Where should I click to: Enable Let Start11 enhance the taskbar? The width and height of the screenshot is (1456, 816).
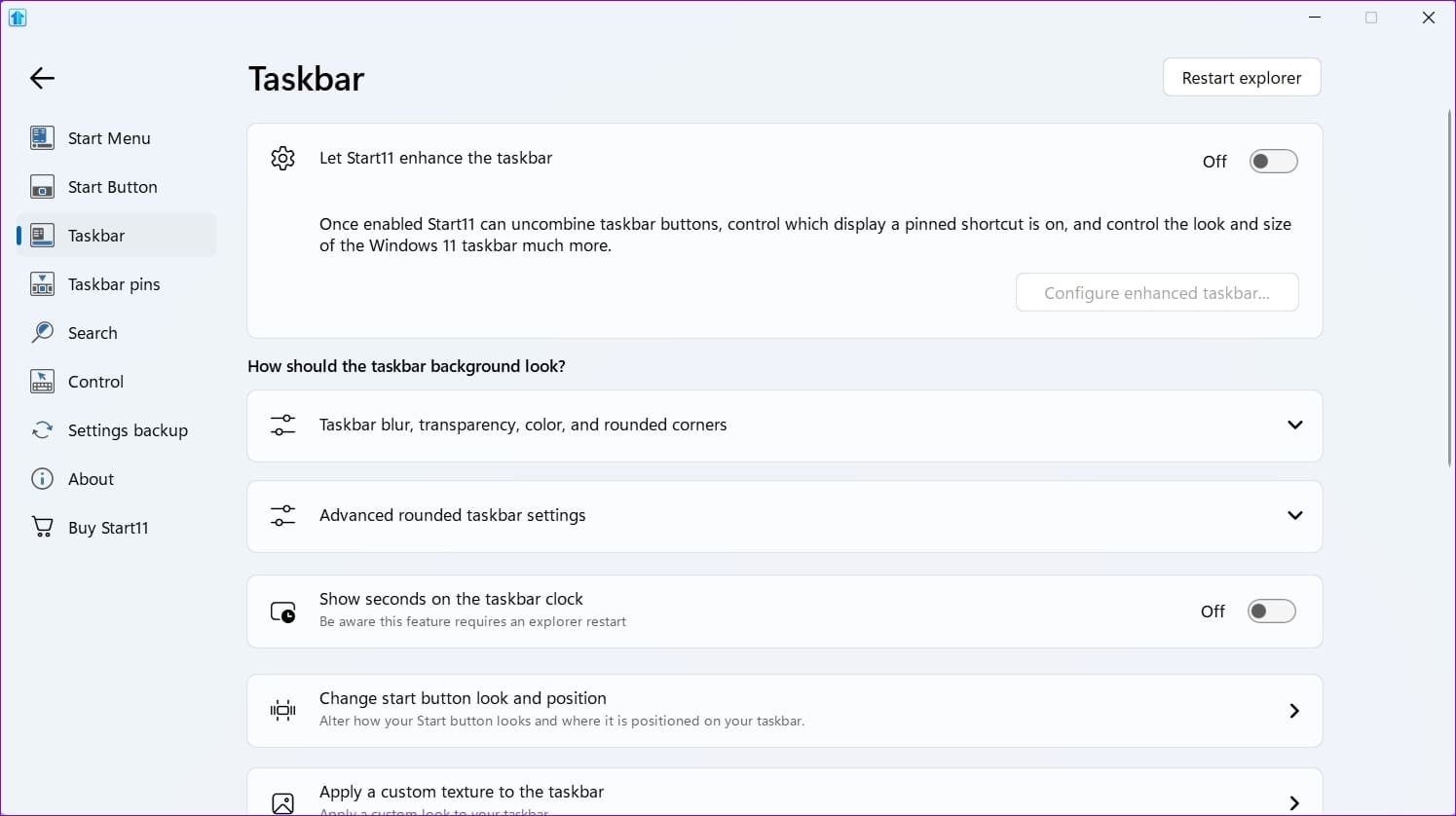pyautogui.click(x=1273, y=162)
